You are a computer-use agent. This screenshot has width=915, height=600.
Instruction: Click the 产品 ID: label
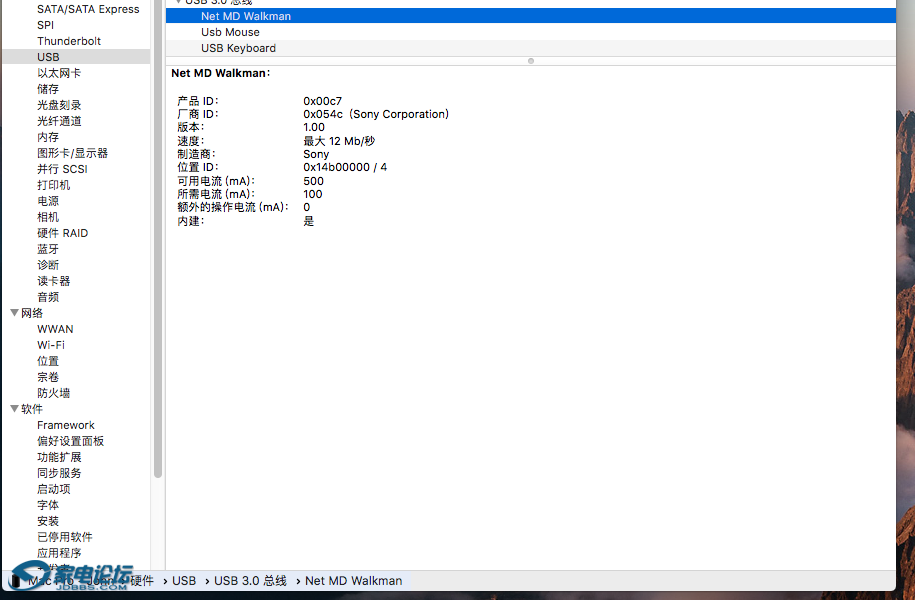point(198,101)
